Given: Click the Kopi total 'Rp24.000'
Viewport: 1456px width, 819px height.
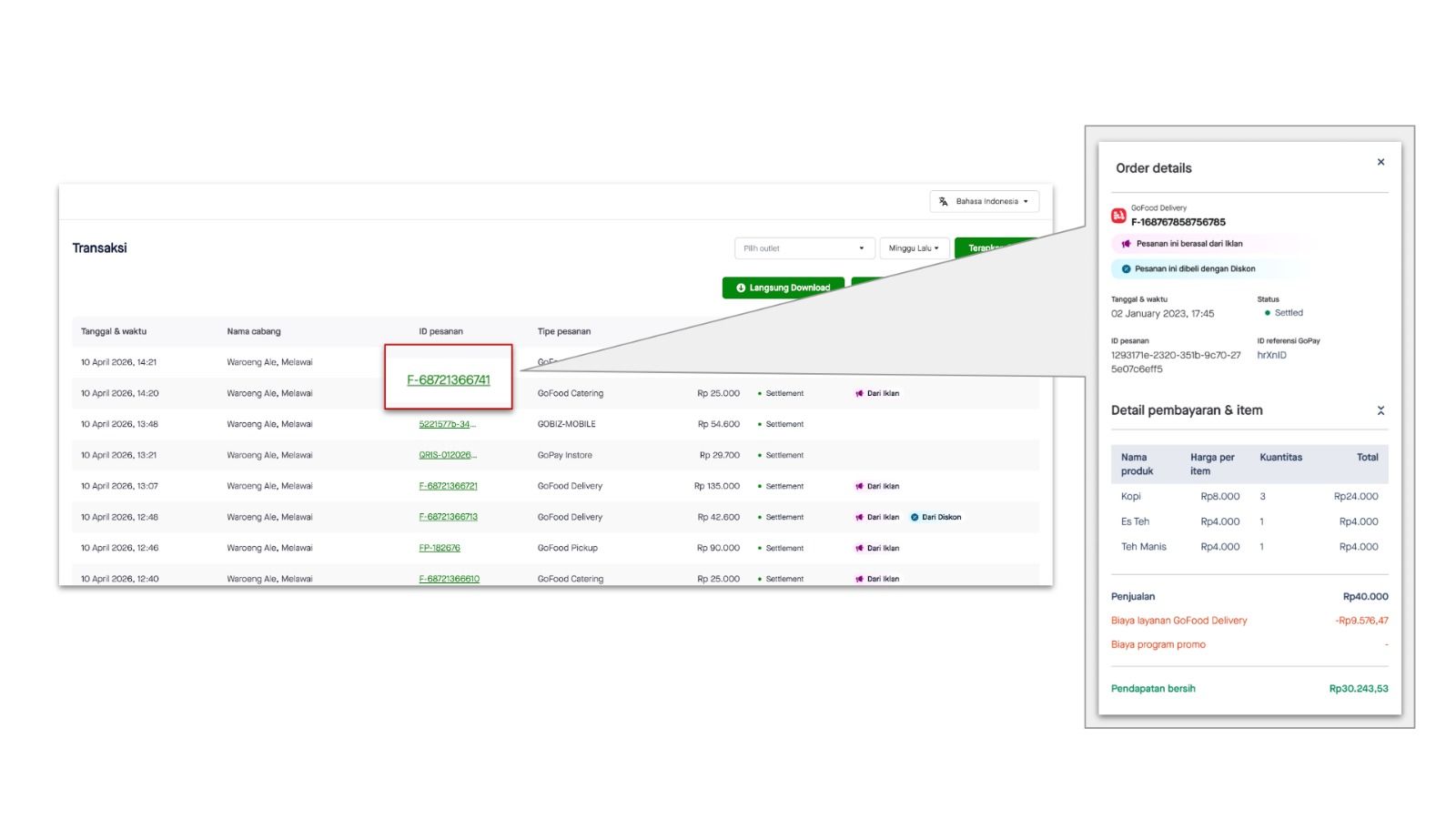Looking at the screenshot, I should [1356, 497].
